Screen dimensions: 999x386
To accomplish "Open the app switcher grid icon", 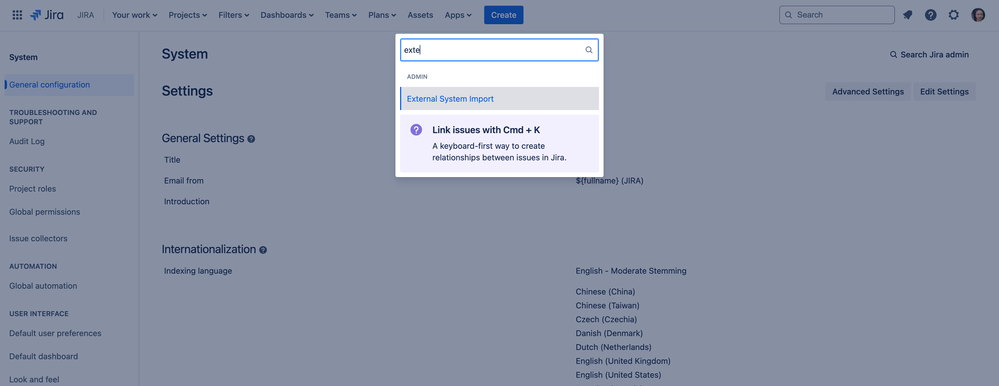I will pos(17,15).
